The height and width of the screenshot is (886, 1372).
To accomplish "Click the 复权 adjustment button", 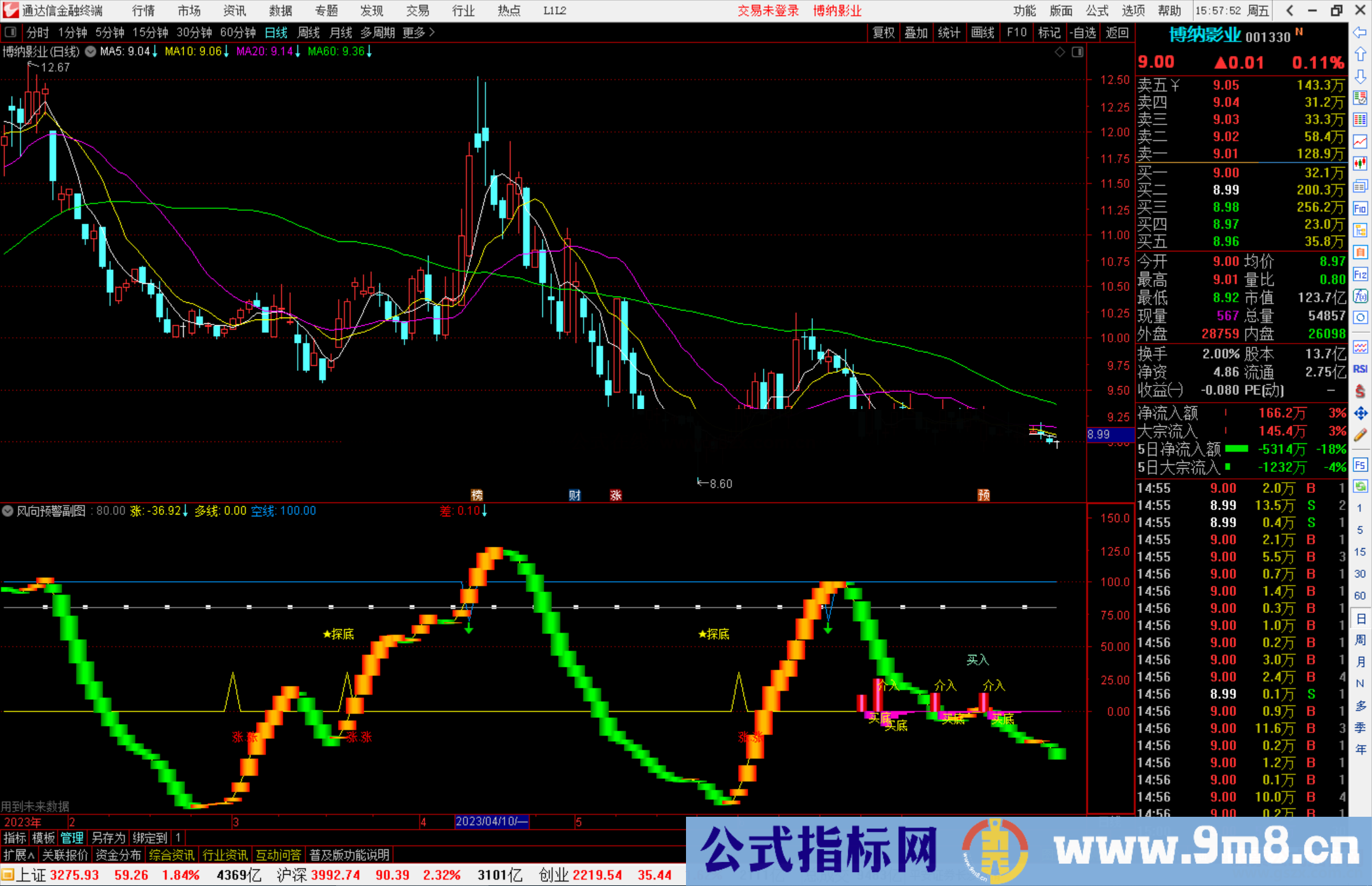I will (x=883, y=32).
